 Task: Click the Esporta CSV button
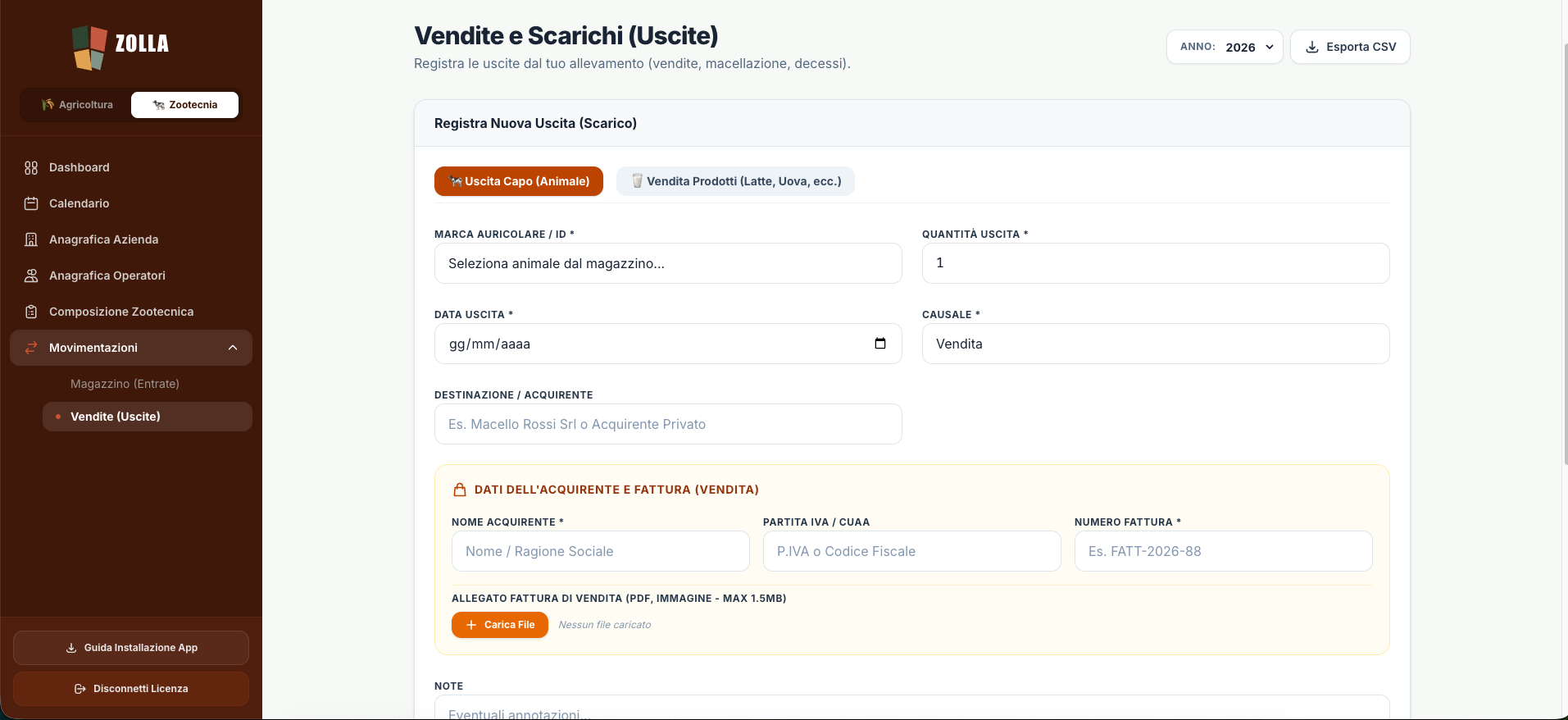coord(1350,47)
